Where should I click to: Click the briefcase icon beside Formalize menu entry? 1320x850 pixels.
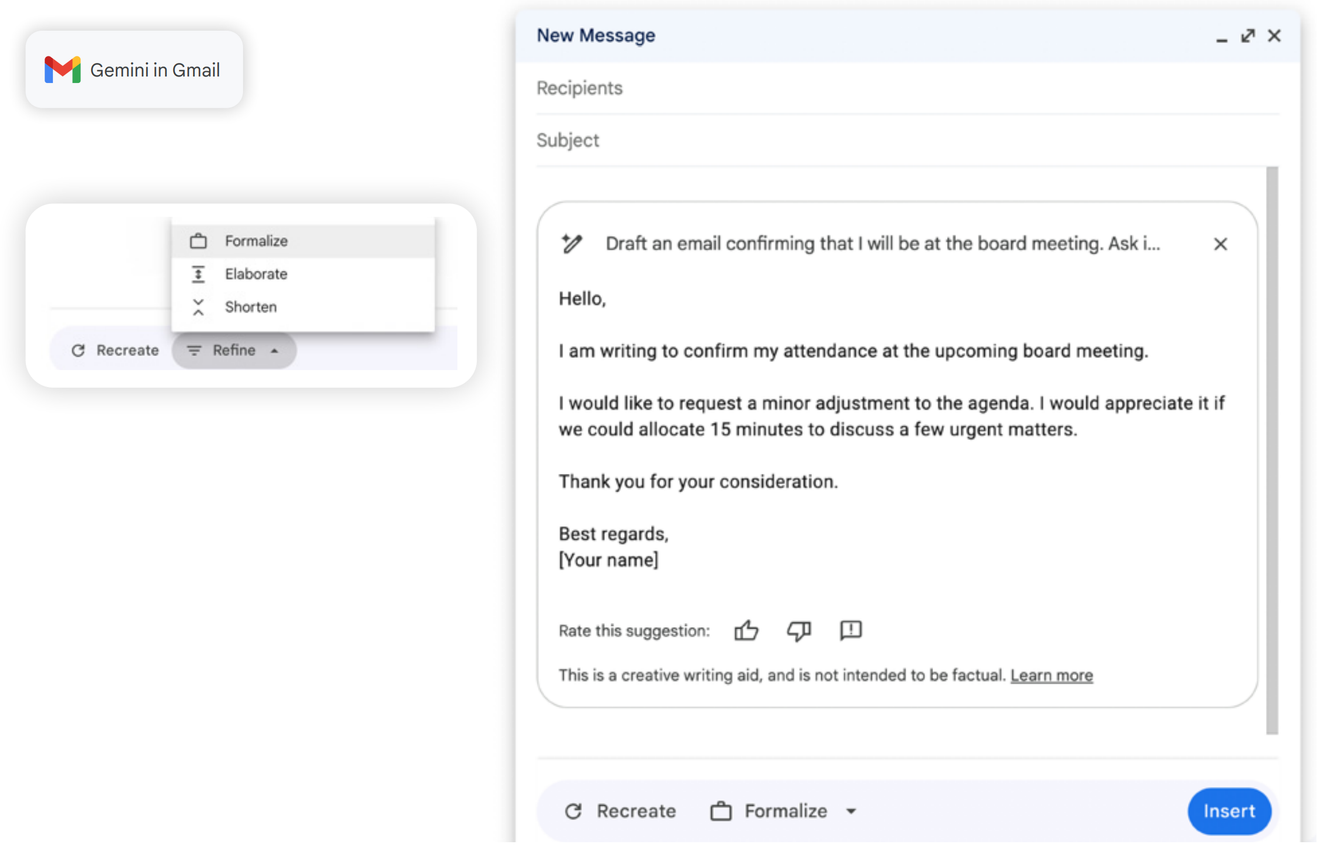198,241
